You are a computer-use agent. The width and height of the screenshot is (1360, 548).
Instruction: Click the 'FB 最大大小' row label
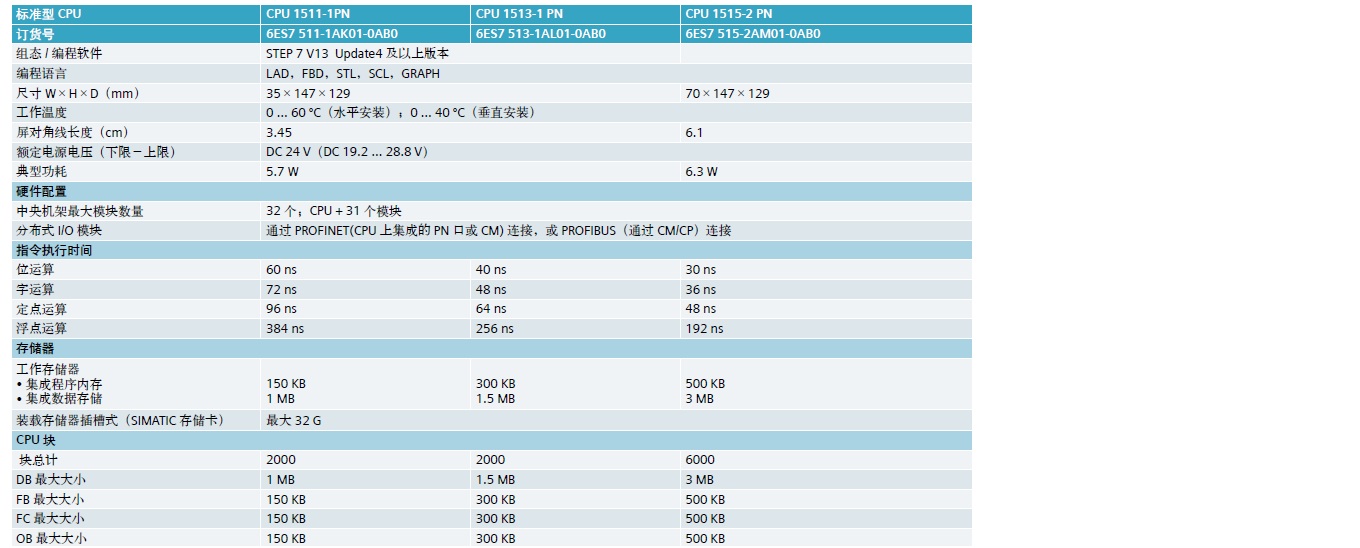pyautogui.click(x=50, y=499)
